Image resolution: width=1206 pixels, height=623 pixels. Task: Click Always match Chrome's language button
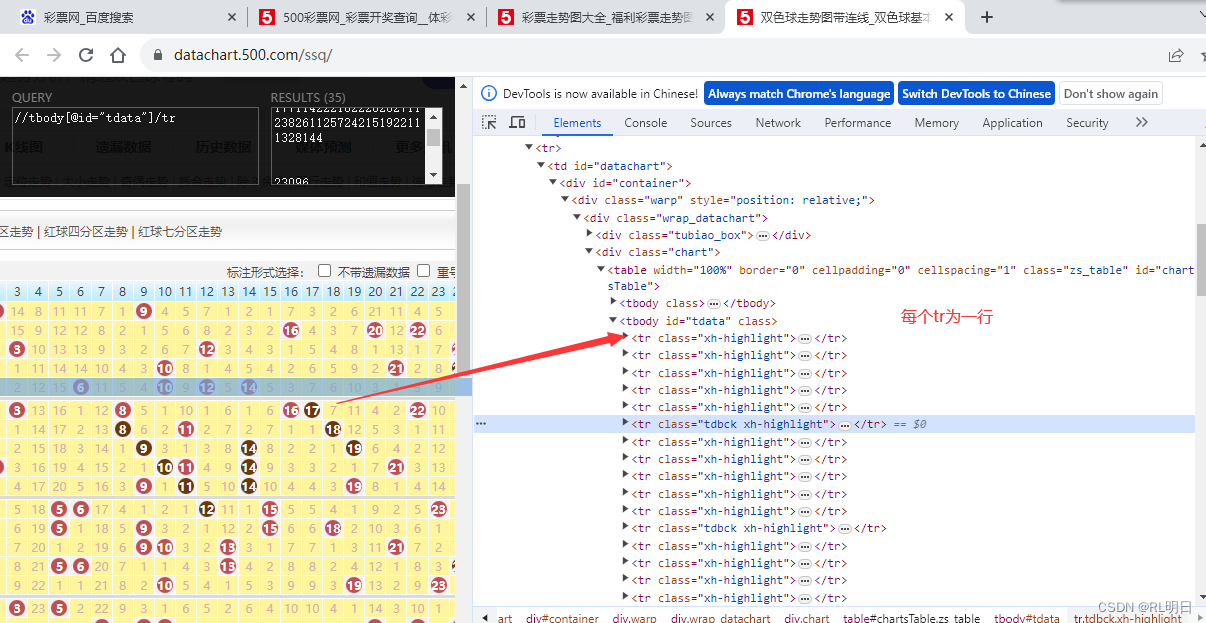(x=799, y=93)
